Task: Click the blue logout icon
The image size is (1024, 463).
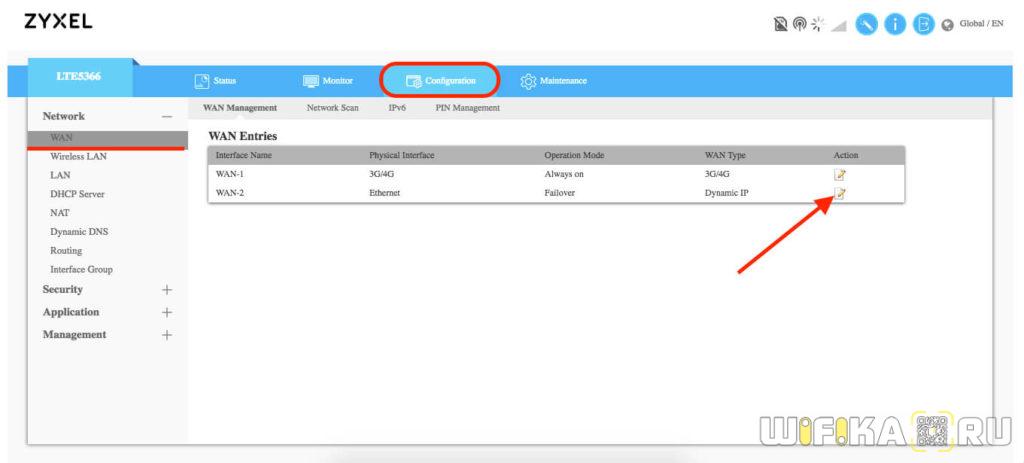Action: 923,25
